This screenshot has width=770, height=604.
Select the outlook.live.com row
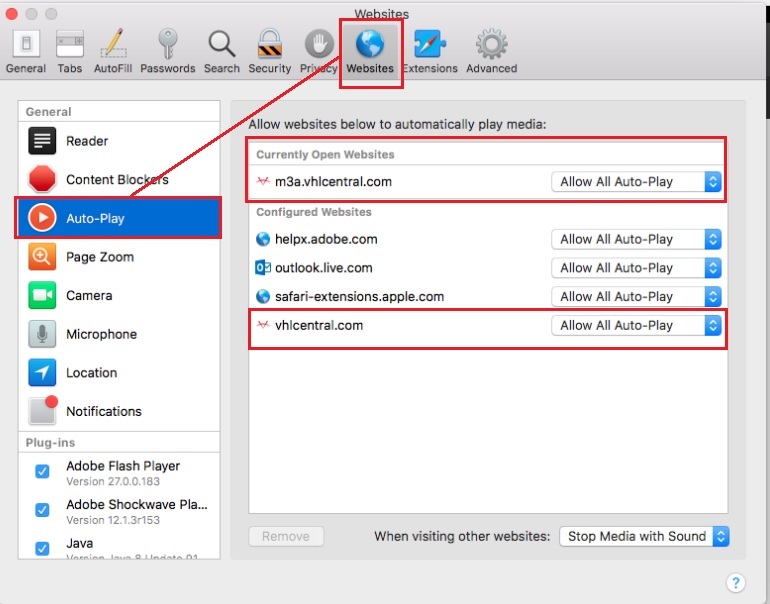tap(488, 268)
